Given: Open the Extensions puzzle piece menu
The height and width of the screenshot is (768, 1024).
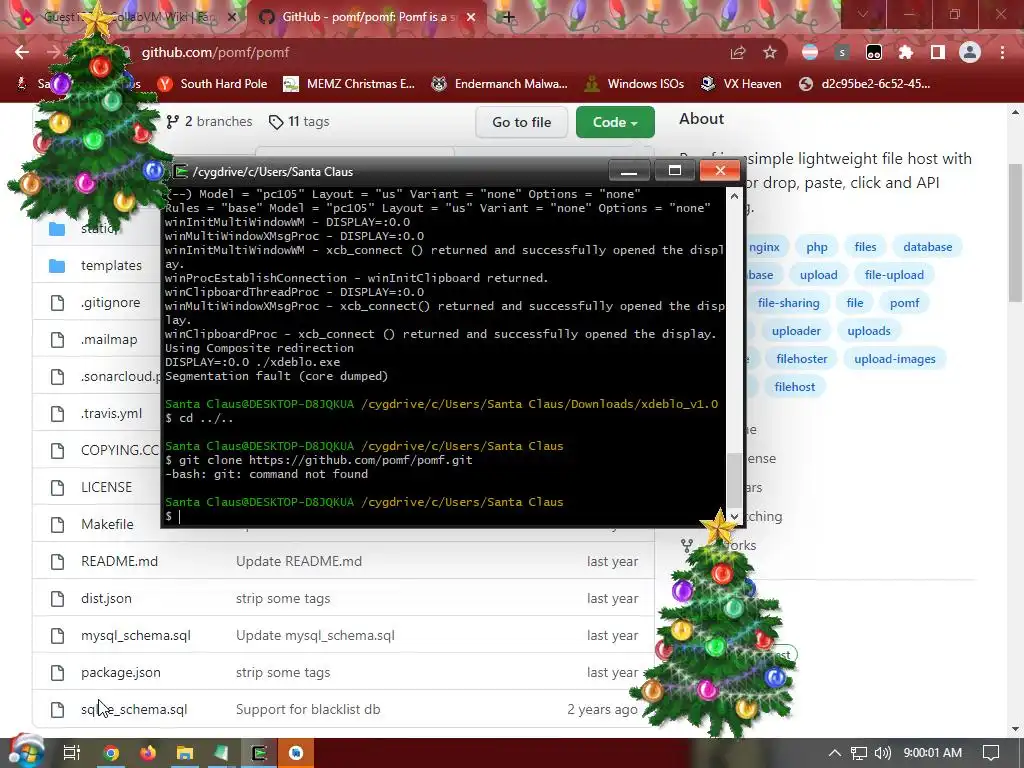Looking at the screenshot, I should coord(906,53).
